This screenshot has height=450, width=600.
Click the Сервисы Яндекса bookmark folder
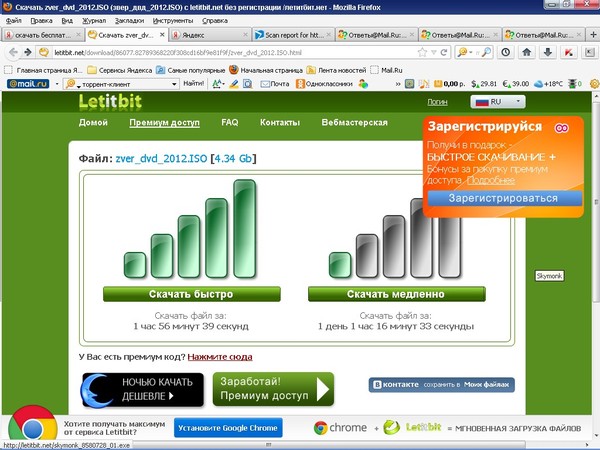119,70
